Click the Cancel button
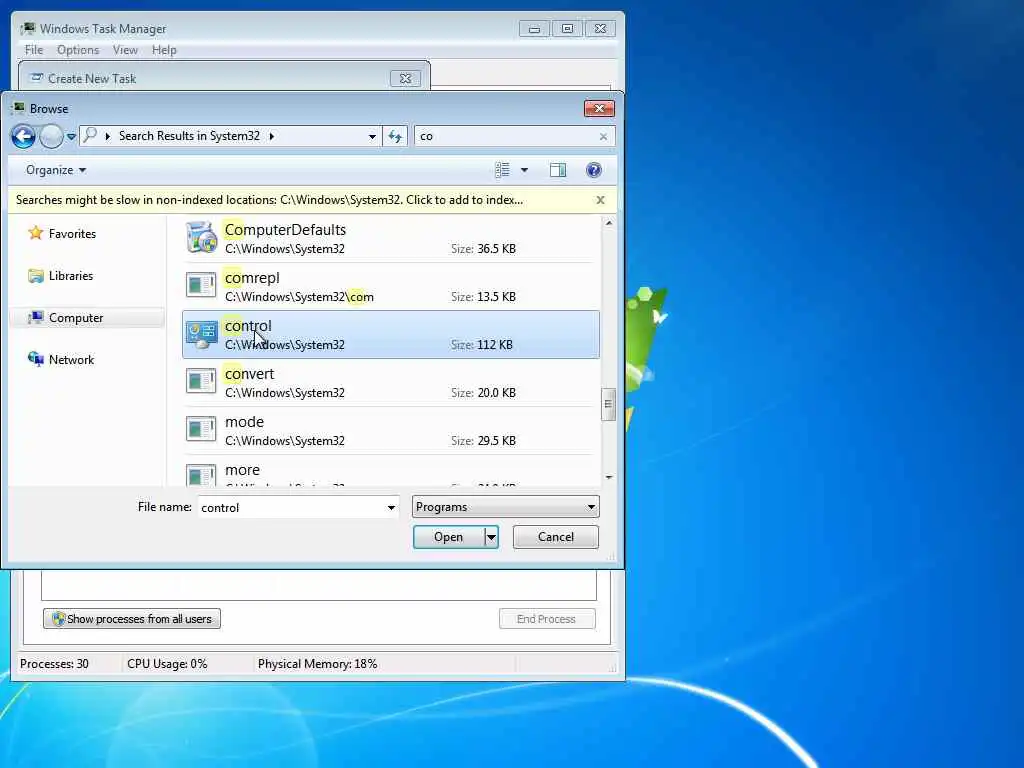This screenshot has width=1024, height=768. [x=556, y=537]
